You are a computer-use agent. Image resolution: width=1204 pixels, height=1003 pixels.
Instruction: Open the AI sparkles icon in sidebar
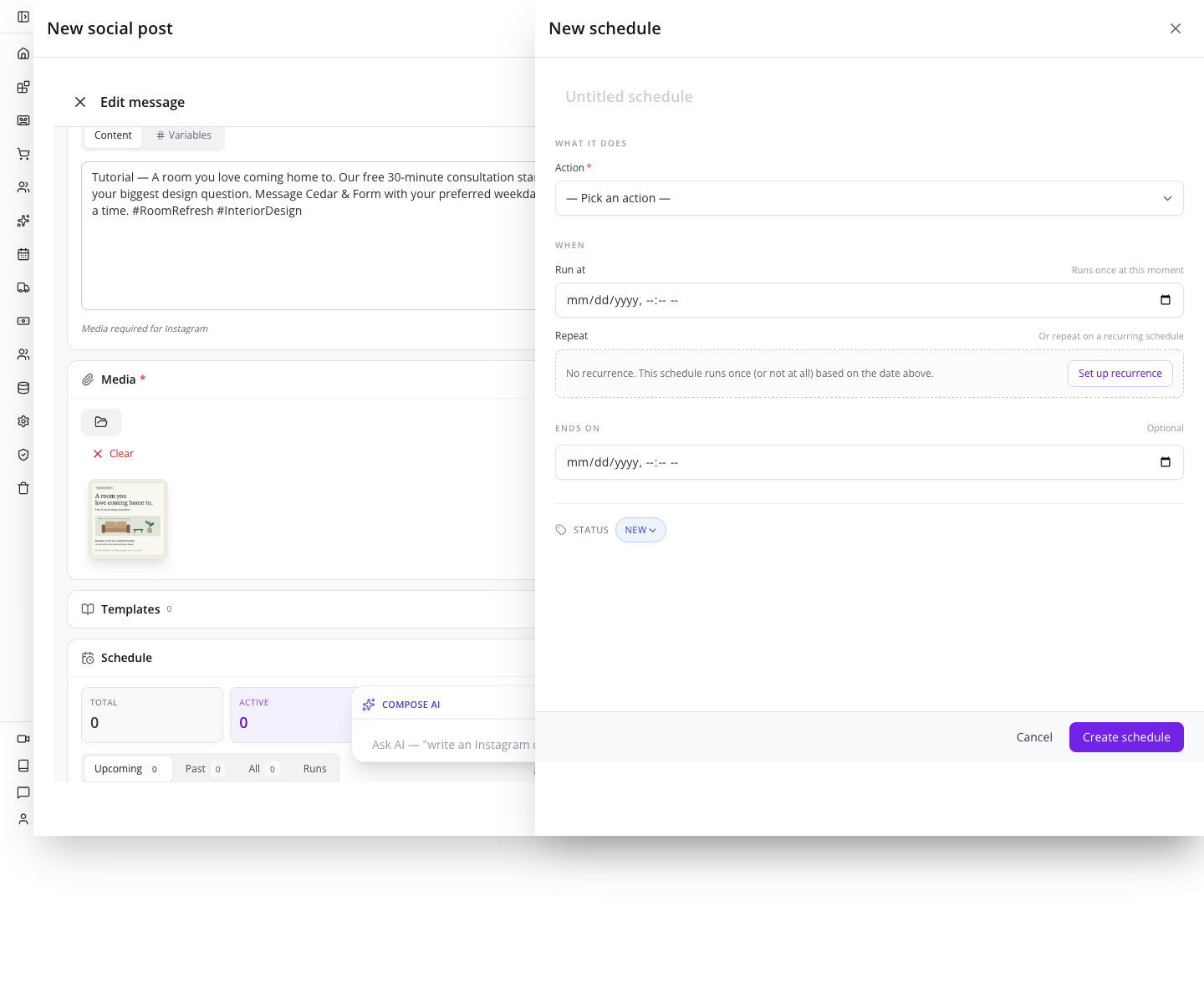pos(23,221)
